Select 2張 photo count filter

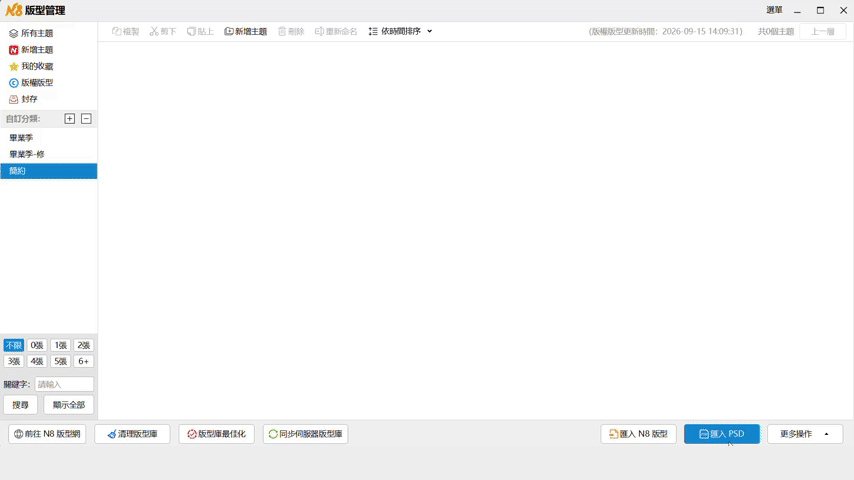[83, 345]
